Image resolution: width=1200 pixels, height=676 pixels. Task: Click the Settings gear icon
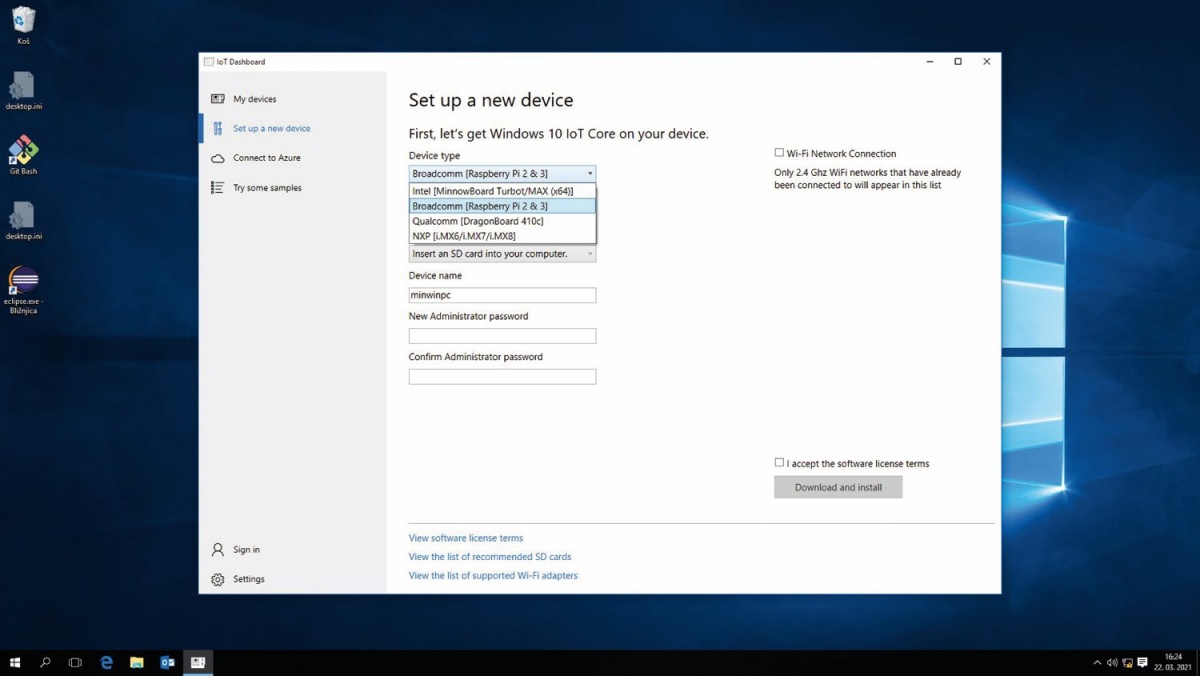217,579
